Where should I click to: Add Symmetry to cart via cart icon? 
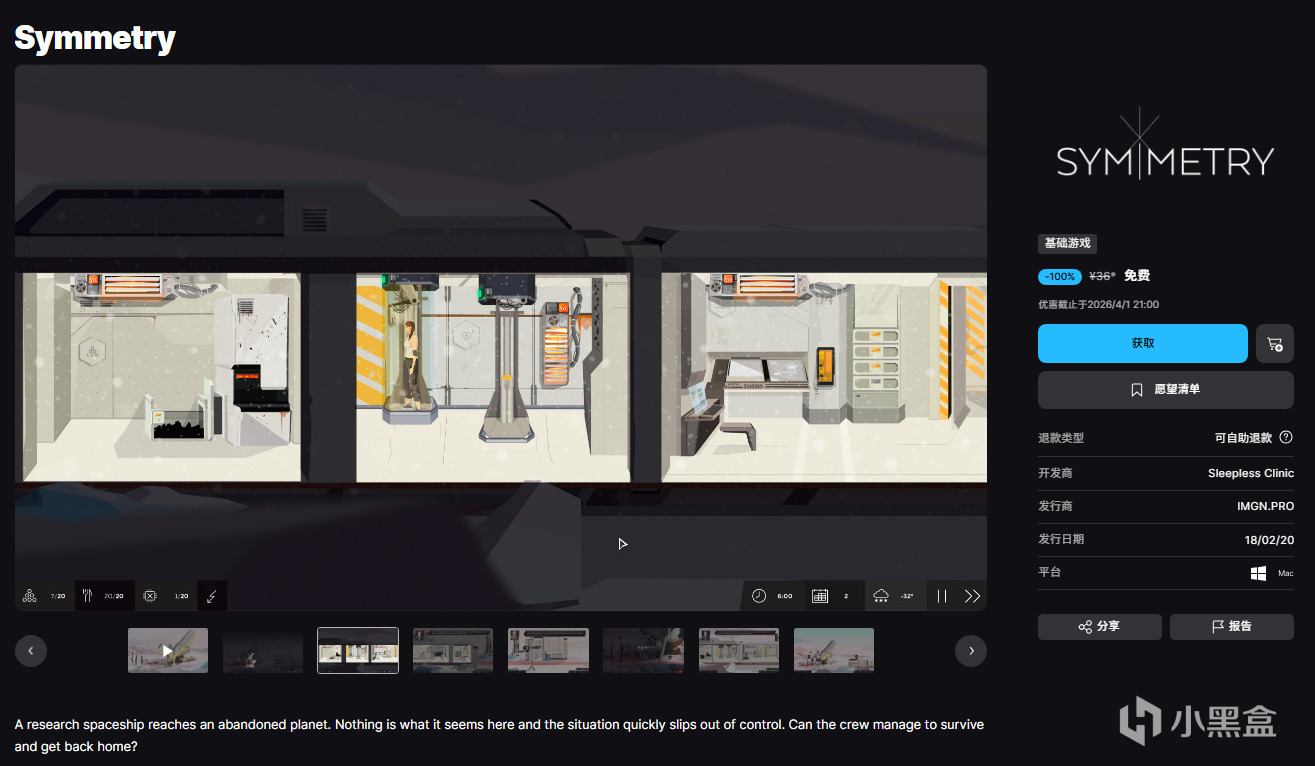tap(1275, 343)
